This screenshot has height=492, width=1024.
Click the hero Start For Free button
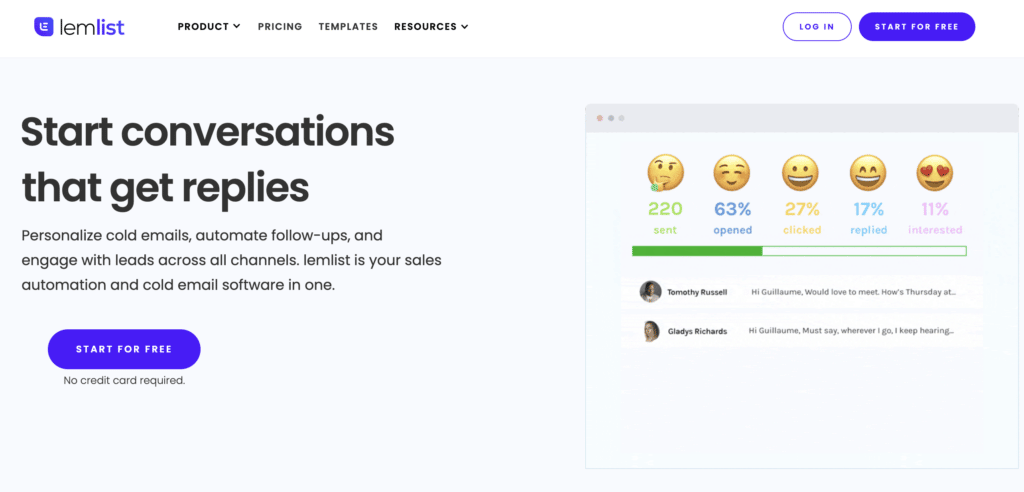[x=124, y=350]
